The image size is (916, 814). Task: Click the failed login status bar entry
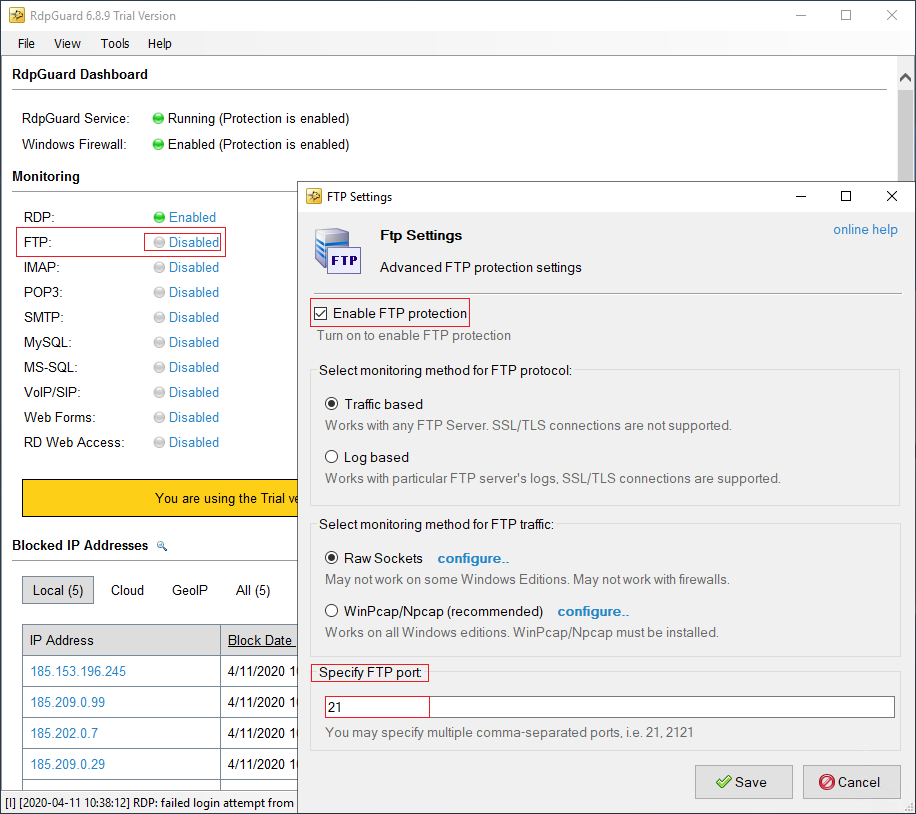(150, 803)
